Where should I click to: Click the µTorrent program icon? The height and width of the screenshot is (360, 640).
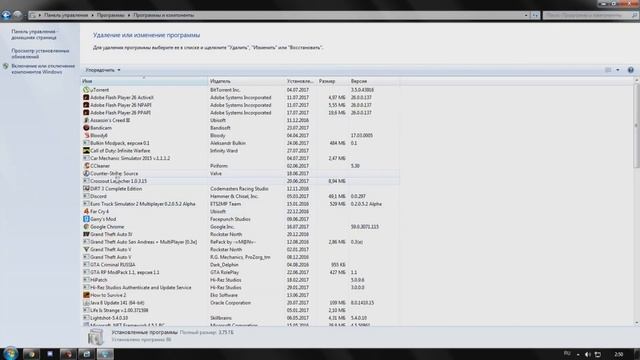click(86, 90)
